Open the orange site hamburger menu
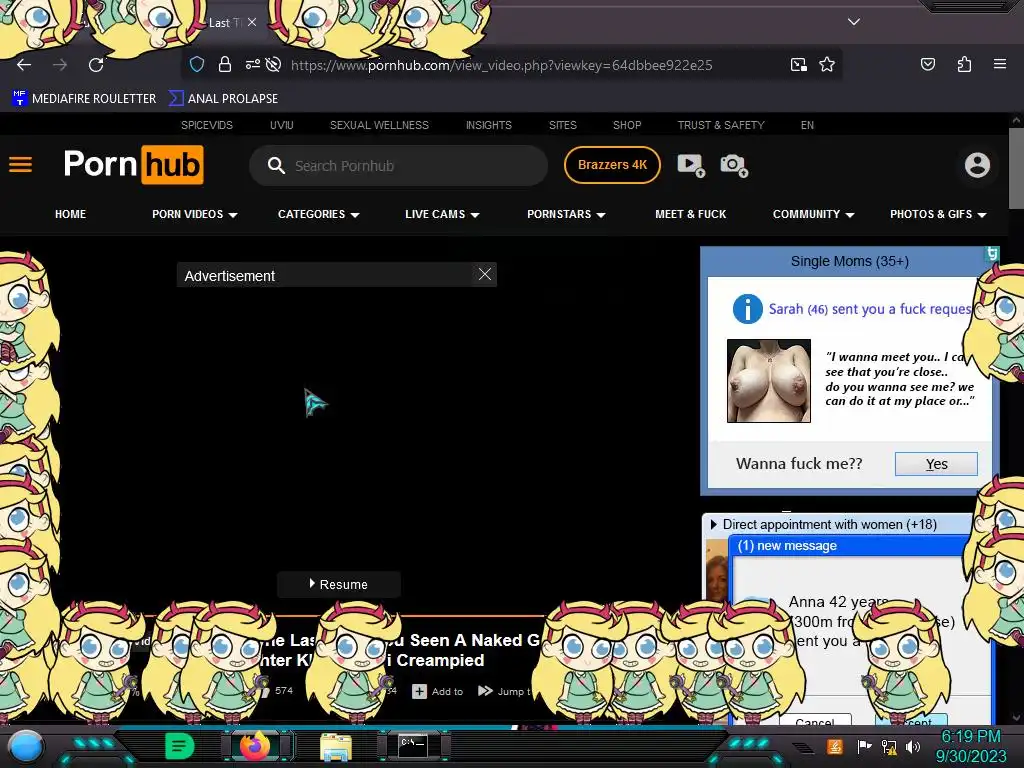 20,165
